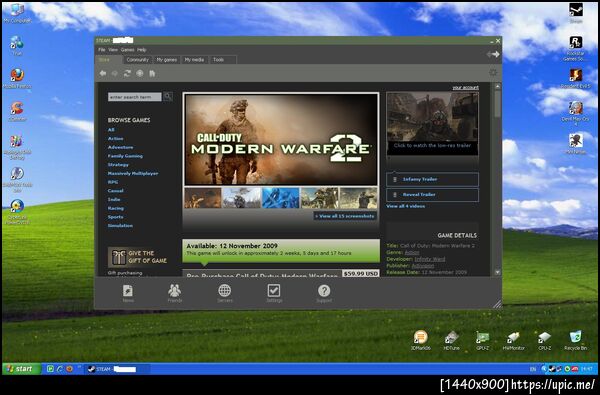Click the Steam store page scroll down arrow
This screenshot has width=600, height=395.
(x=497, y=272)
